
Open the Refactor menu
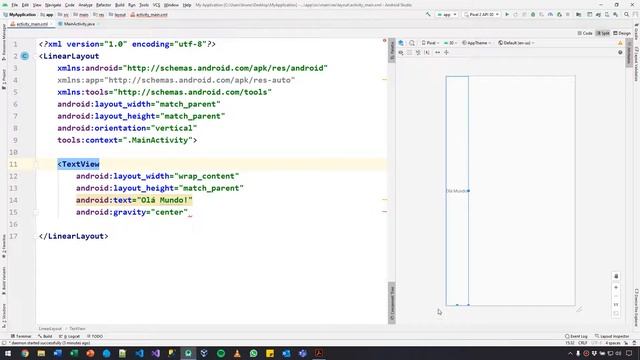(x=103, y=5)
